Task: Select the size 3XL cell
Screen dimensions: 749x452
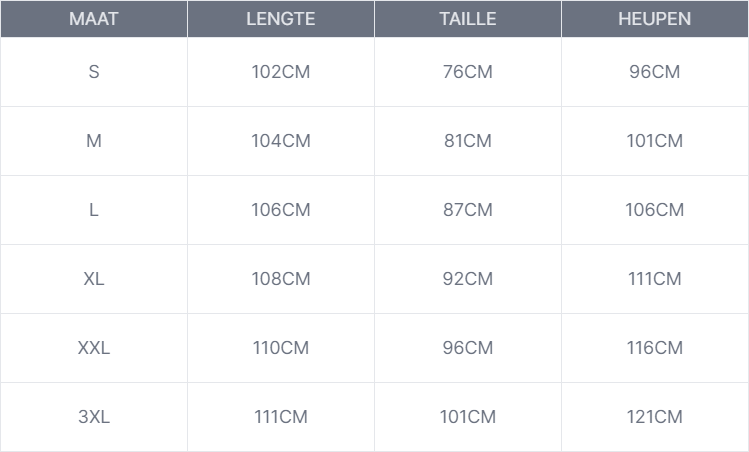Action: [94, 417]
